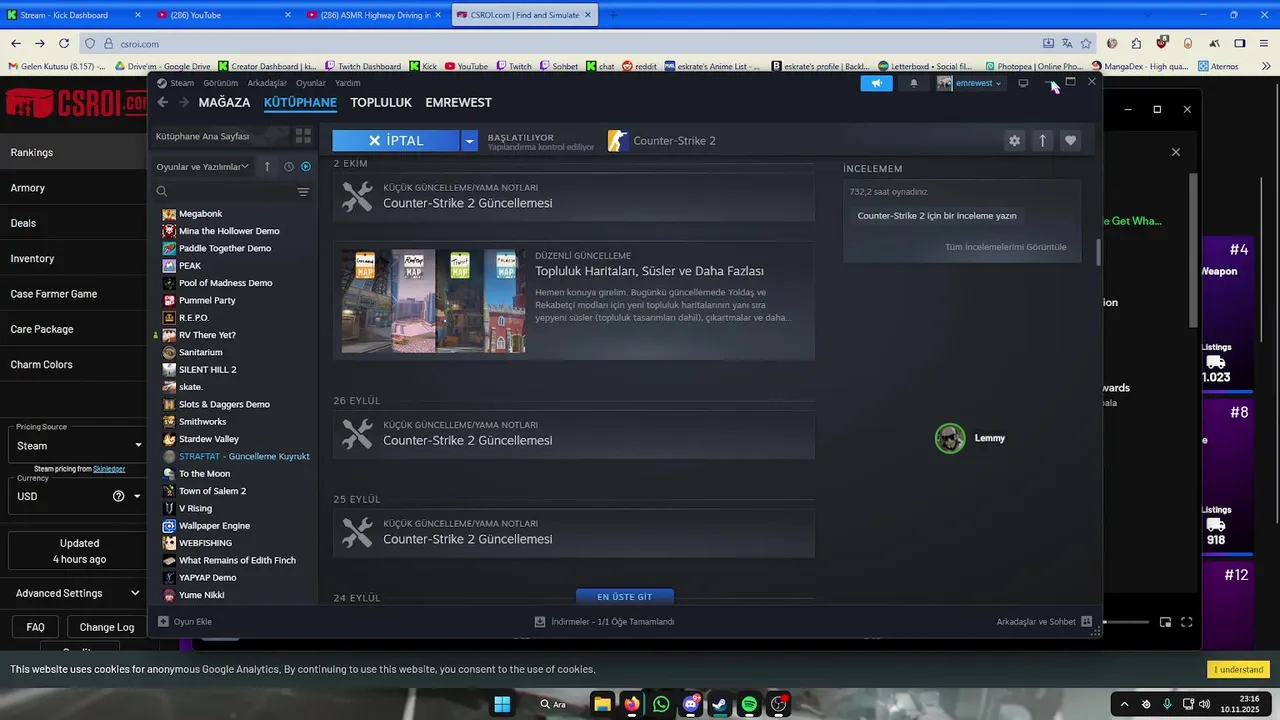View all reviews link

[1006, 247]
